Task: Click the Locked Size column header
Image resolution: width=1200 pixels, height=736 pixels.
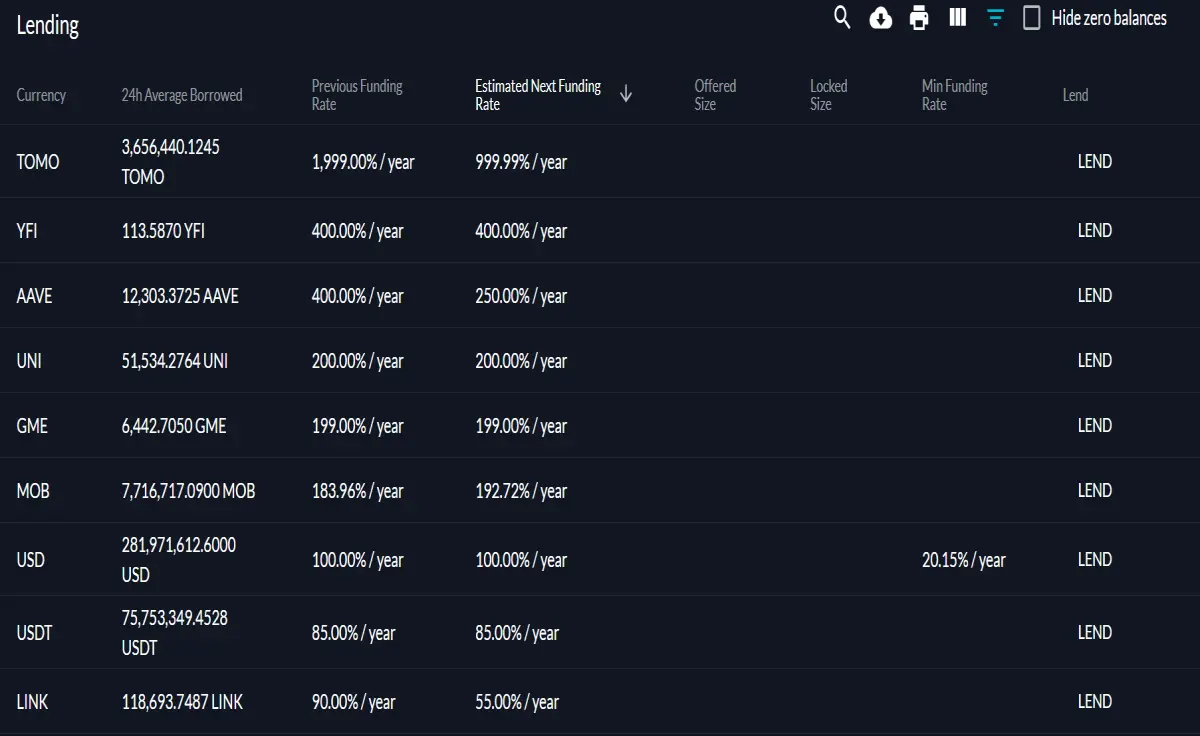Action: 828,95
